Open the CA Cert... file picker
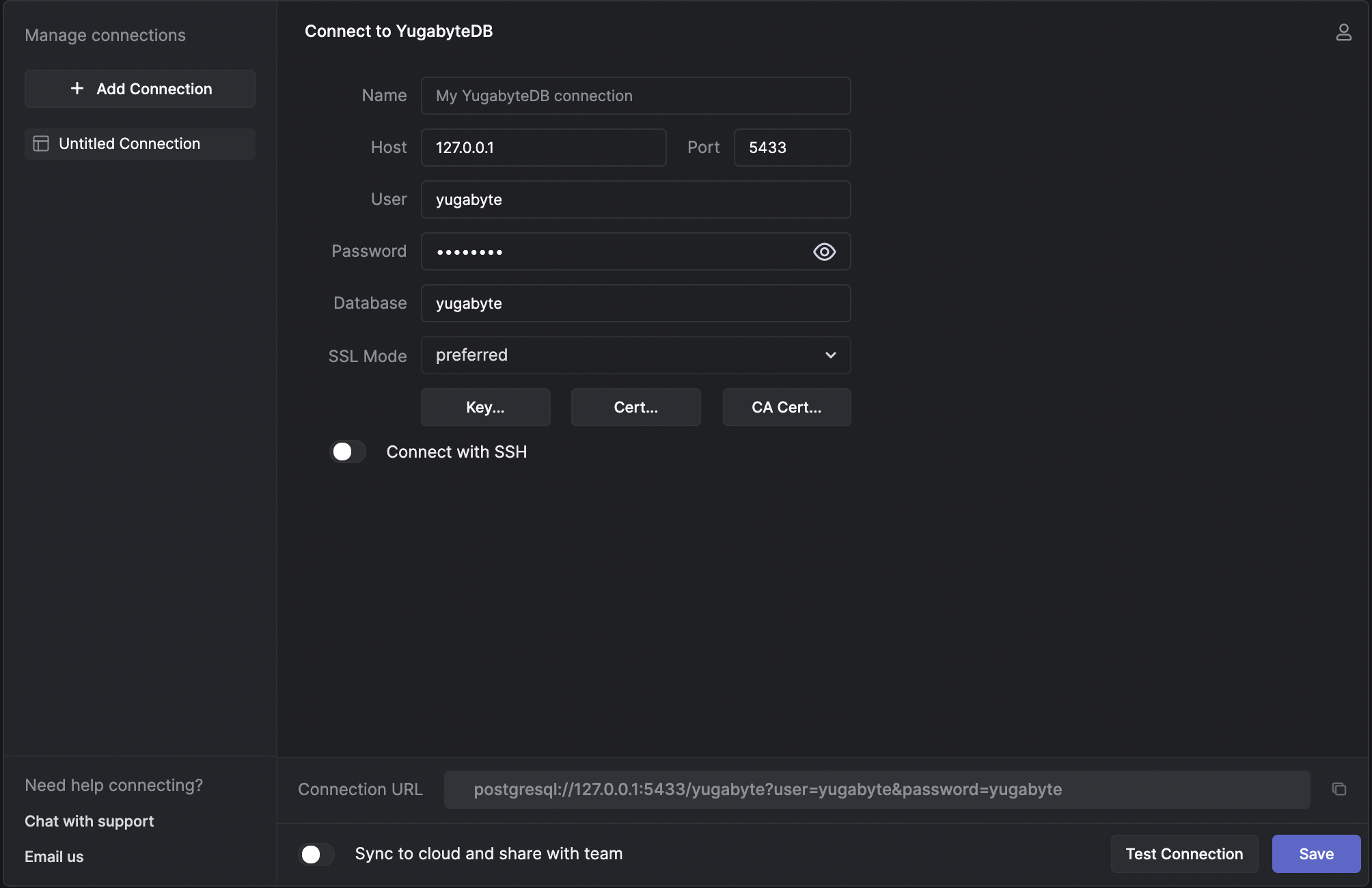The image size is (1372, 888). (786, 407)
